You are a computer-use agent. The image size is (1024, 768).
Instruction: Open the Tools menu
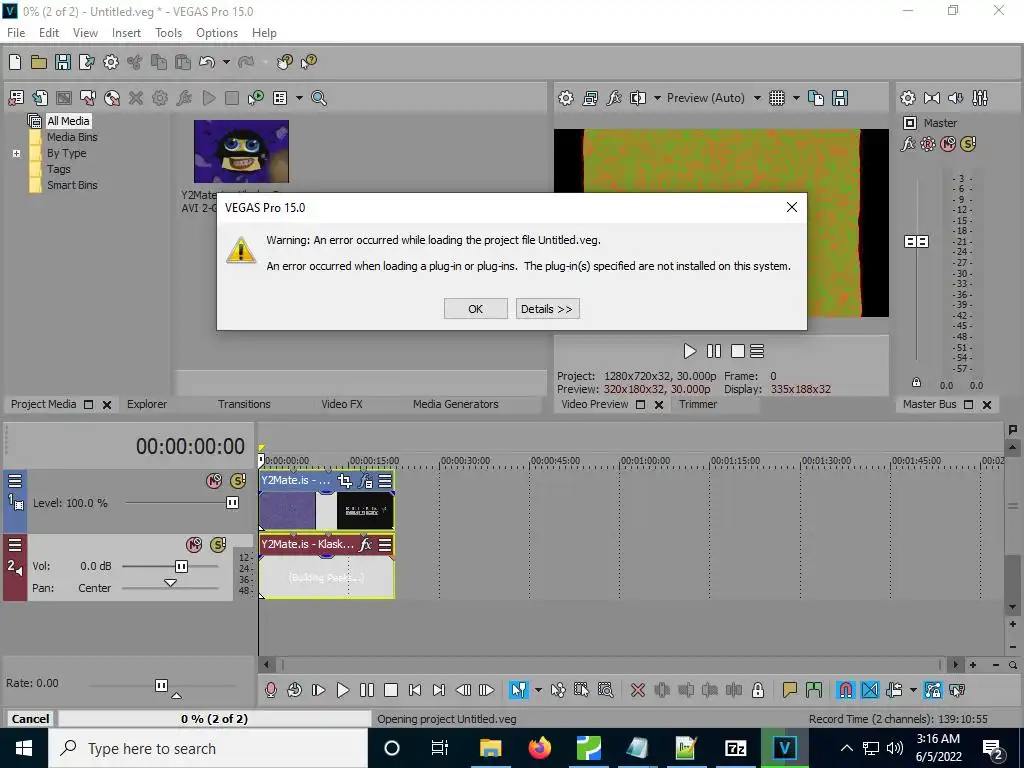[x=168, y=33]
